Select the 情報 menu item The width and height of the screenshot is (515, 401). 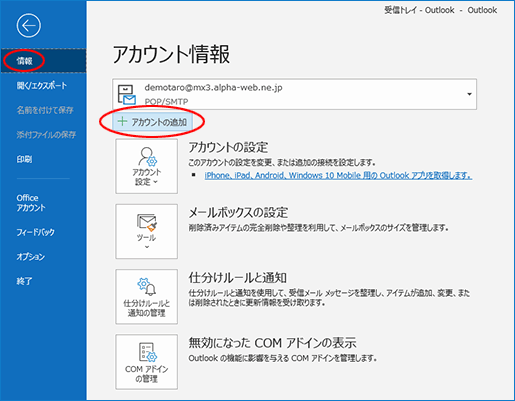pyautogui.click(x=43, y=61)
